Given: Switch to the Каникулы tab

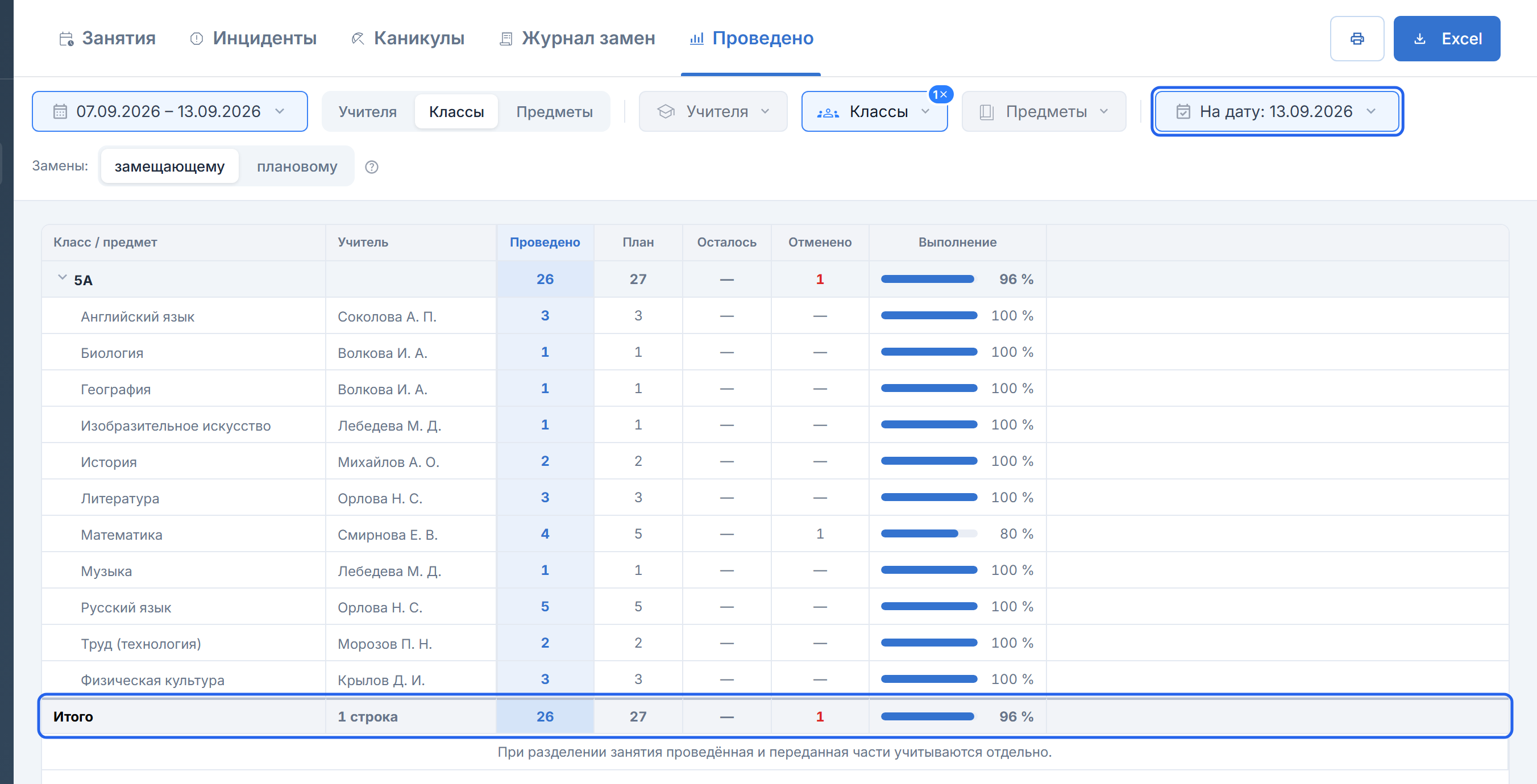Looking at the screenshot, I should (x=408, y=39).
